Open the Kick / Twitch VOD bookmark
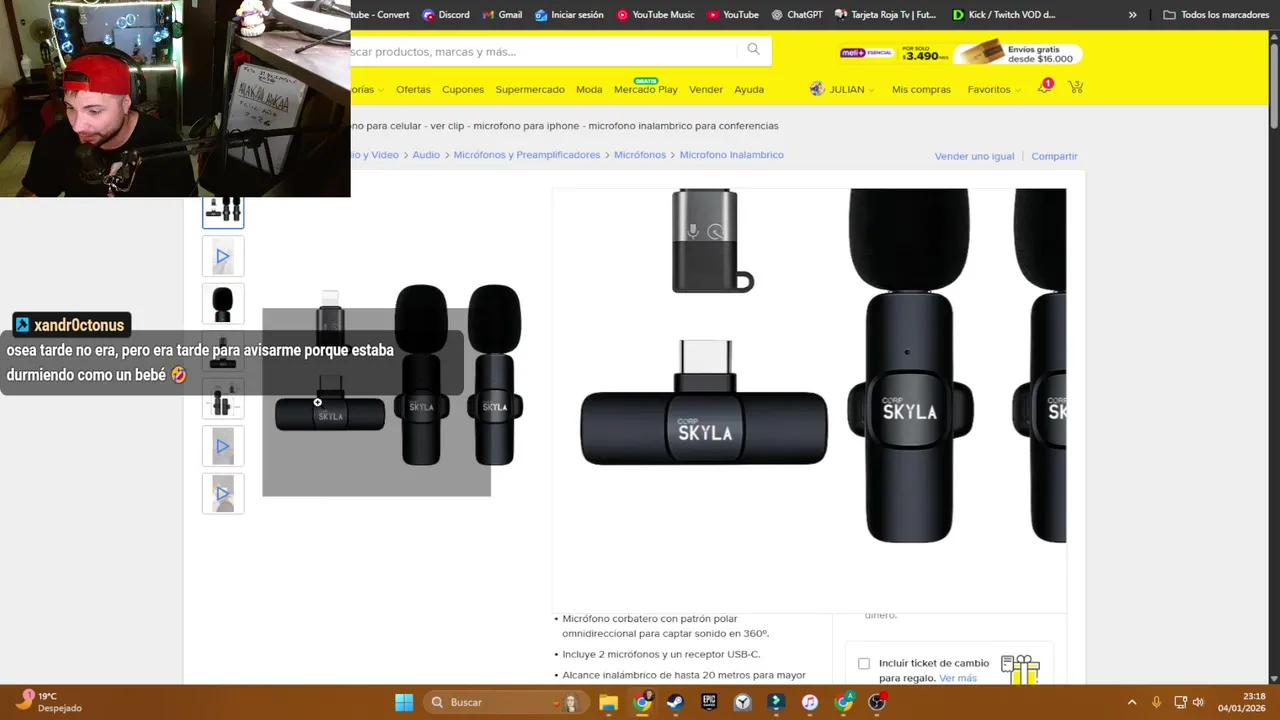Screen dimensions: 1280x720 click(x=1004, y=15)
